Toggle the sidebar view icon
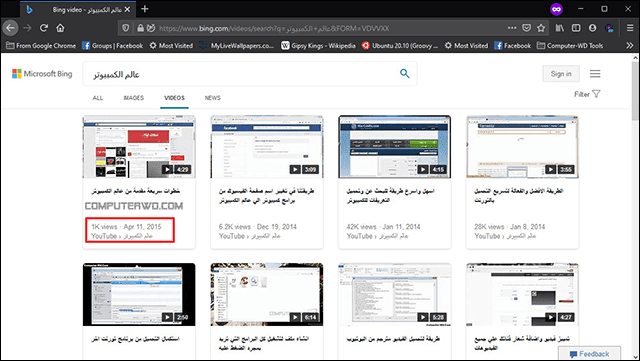This screenshot has height=361, width=640. coord(576,28)
